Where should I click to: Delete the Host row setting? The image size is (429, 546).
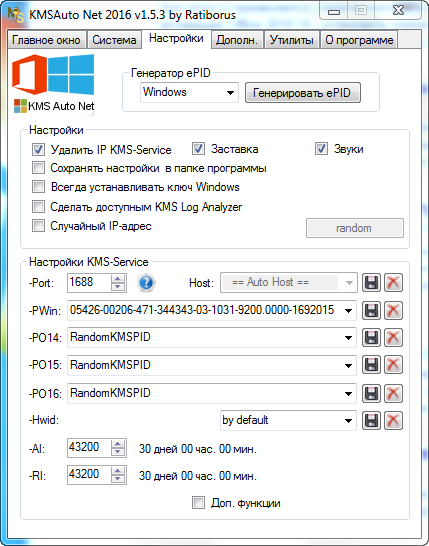click(393, 282)
